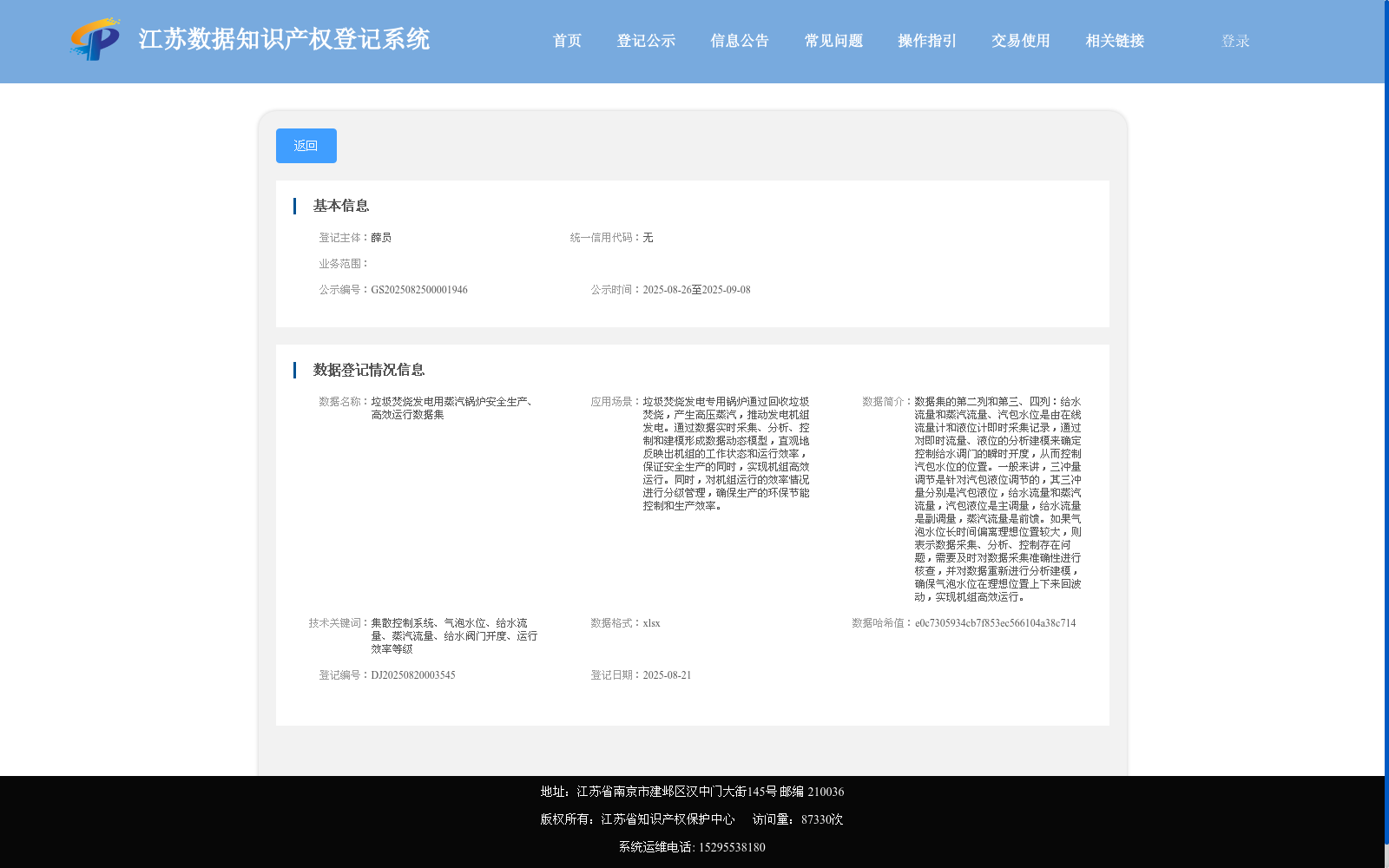Click 江苏省知识产权保护中心 in footer
Viewport: 1389px width, 868px height.
(x=668, y=819)
